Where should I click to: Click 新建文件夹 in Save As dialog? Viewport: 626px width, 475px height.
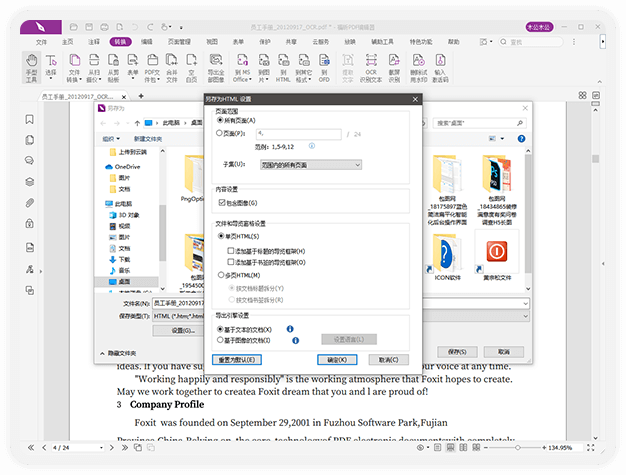coord(148,139)
